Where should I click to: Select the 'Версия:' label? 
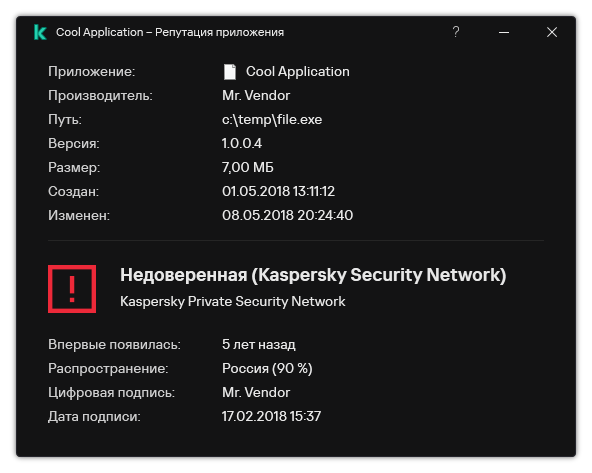coord(74,143)
